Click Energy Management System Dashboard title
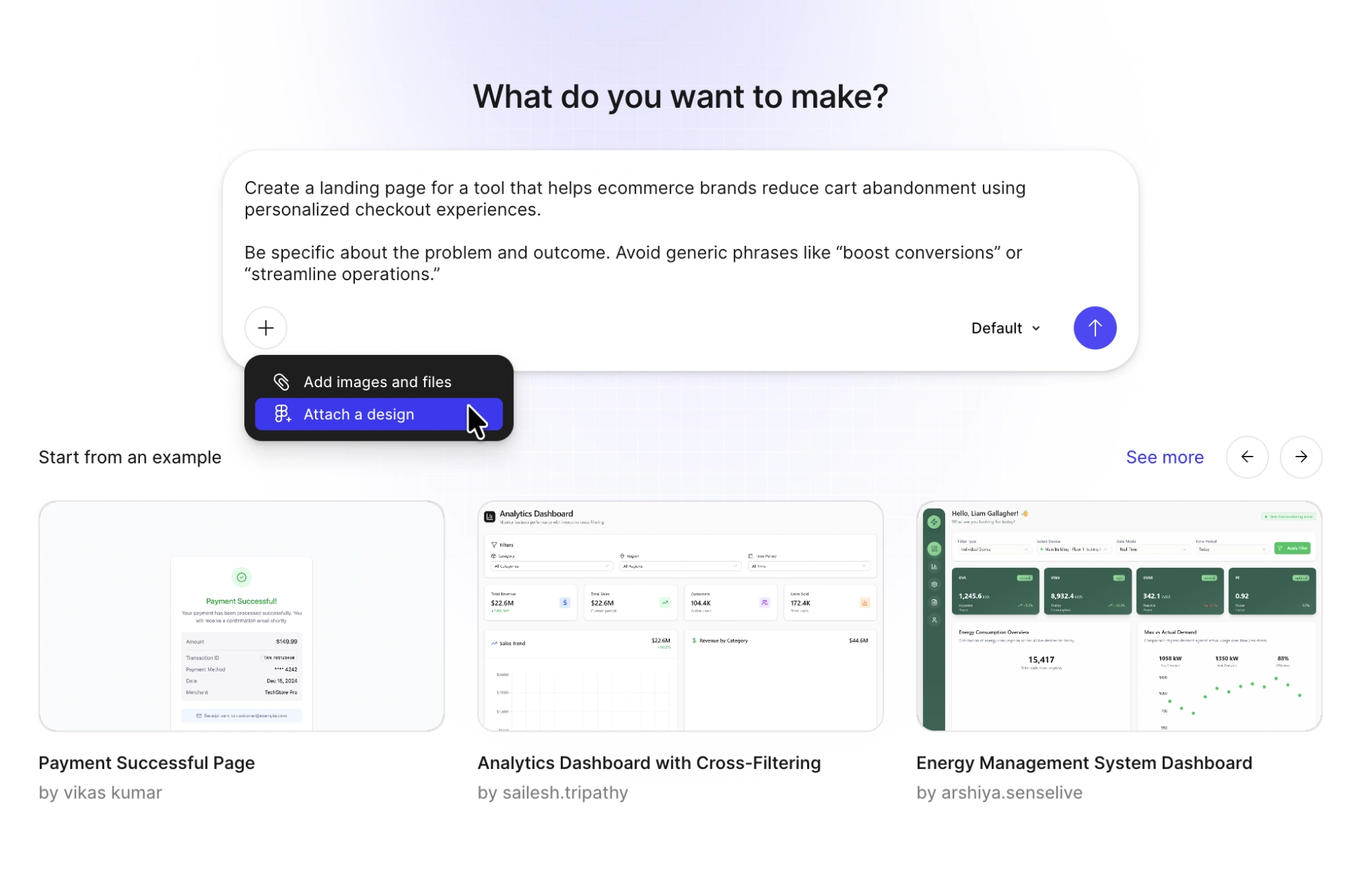This screenshot has height=887, width=1372. 1084,763
